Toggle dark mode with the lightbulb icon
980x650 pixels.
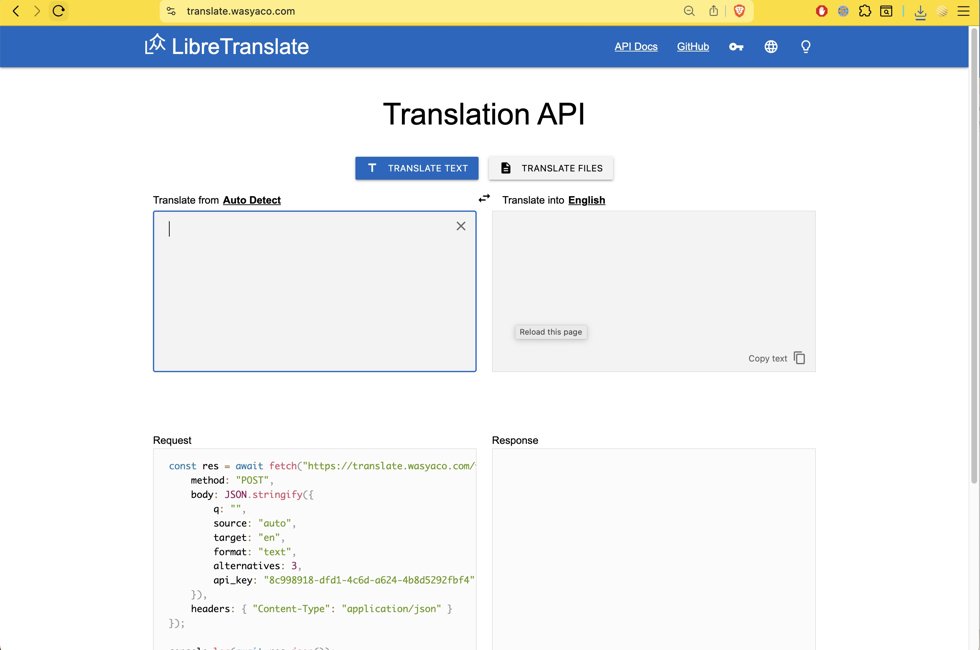pyautogui.click(x=805, y=46)
